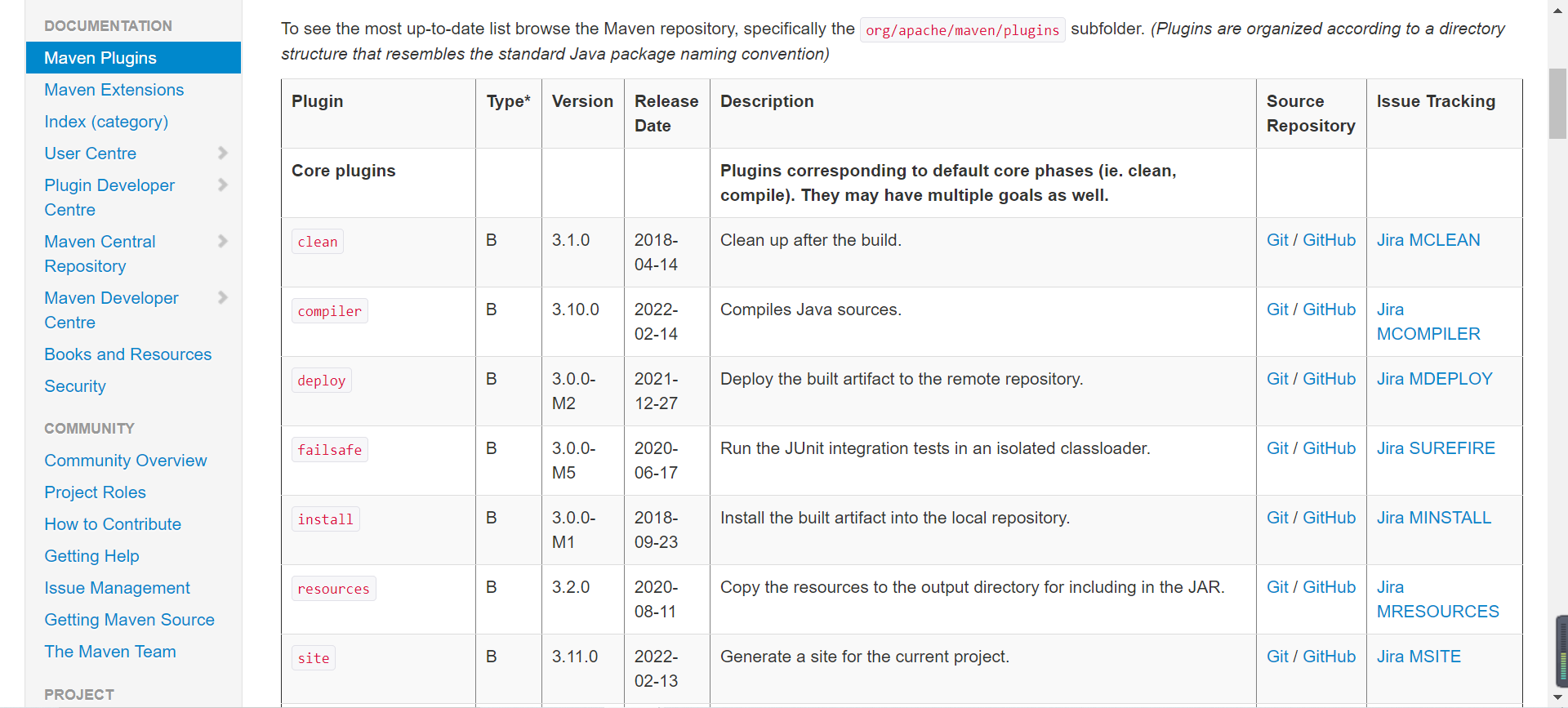The height and width of the screenshot is (708, 1568).
Task: Open Jira MCOMPILER issue tracker
Action: click(1428, 322)
